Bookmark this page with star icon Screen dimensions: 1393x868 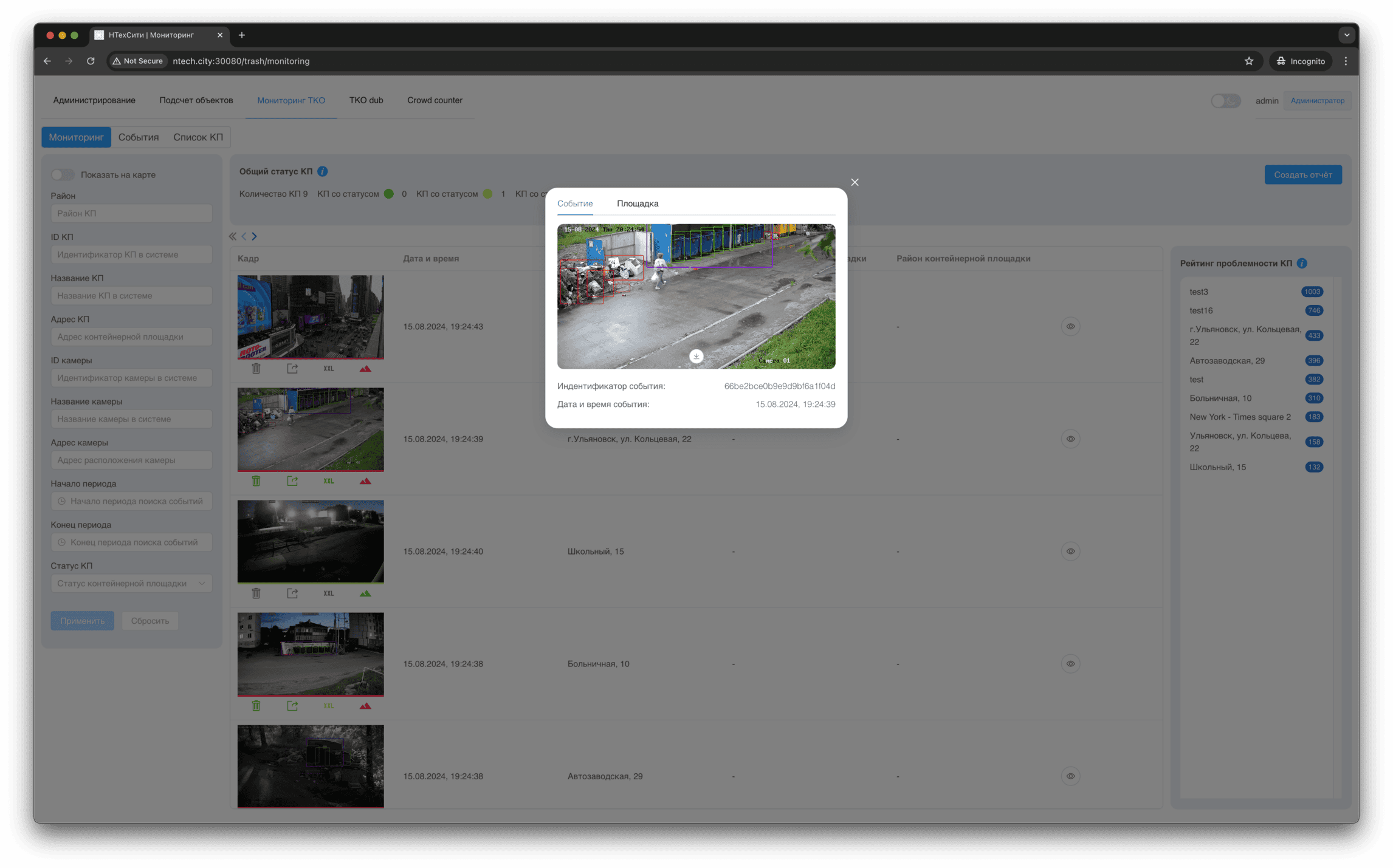tap(1248, 61)
